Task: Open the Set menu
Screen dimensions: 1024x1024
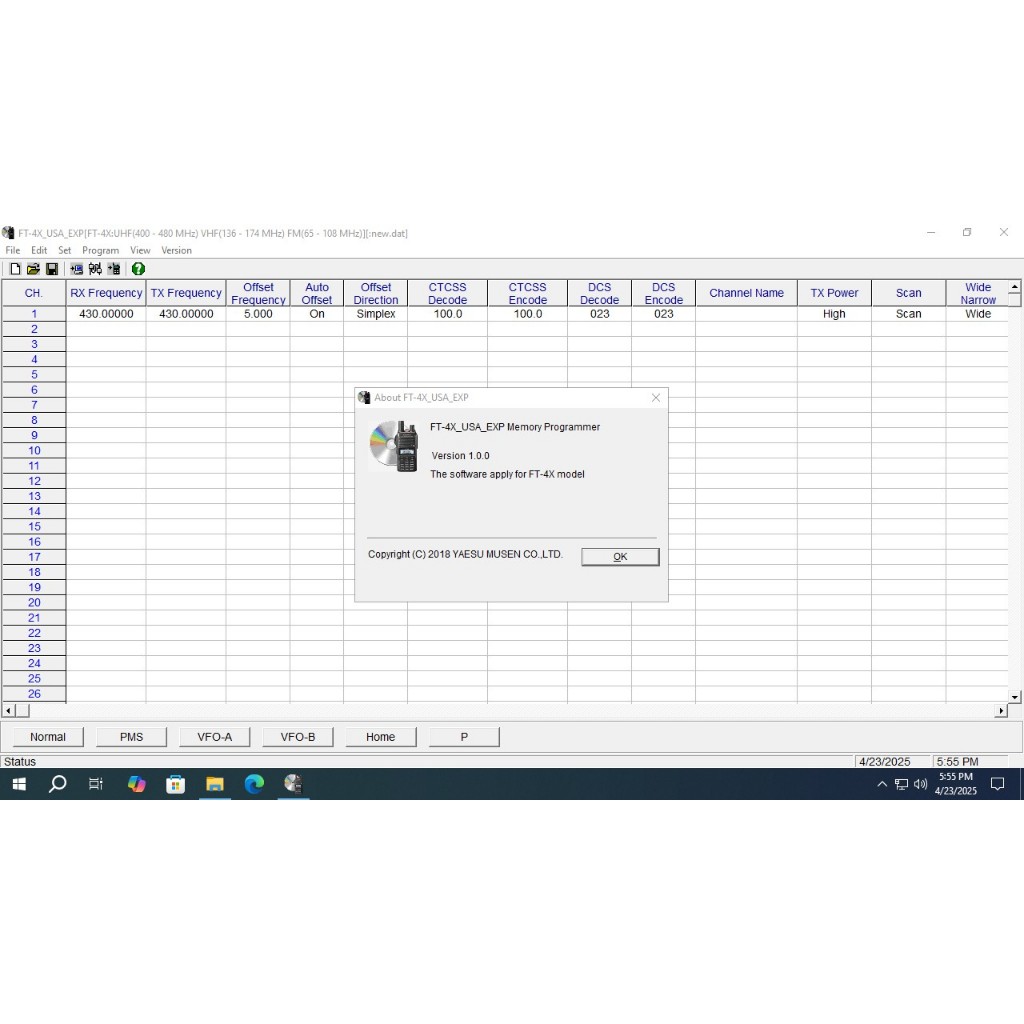Action: point(64,250)
